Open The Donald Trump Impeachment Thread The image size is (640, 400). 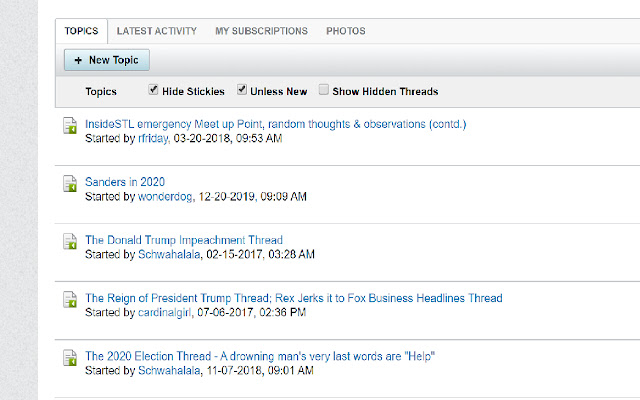click(184, 240)
